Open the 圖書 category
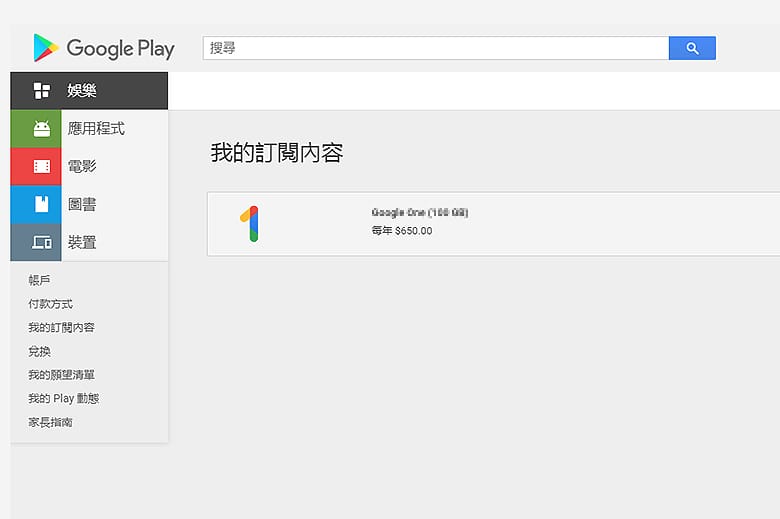 (x=82, y=204)
